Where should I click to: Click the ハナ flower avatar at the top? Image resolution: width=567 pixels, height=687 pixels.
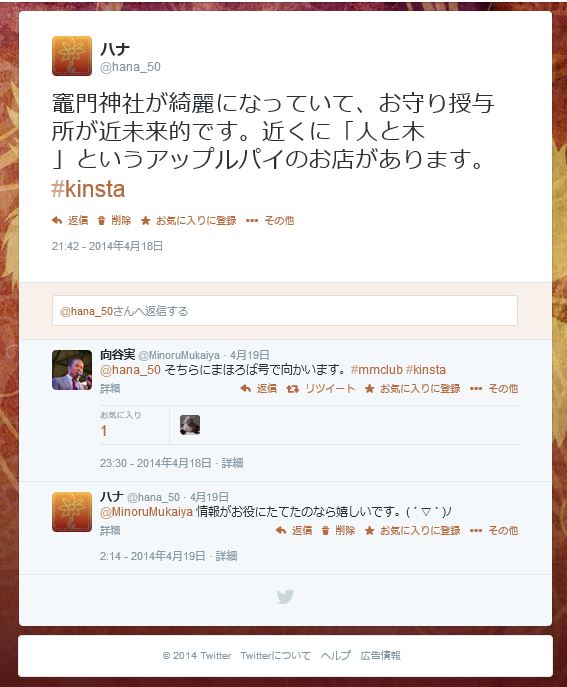click(72, 56)
